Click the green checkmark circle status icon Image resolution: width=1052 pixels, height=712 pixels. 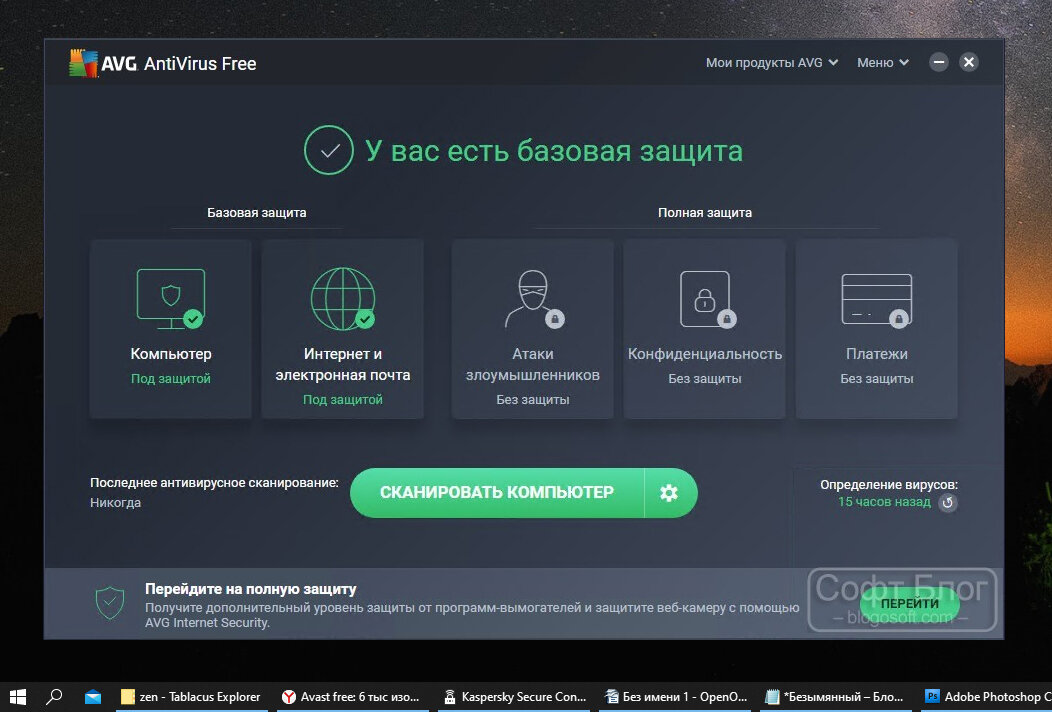pyautogui.click(x=329, y=150)
